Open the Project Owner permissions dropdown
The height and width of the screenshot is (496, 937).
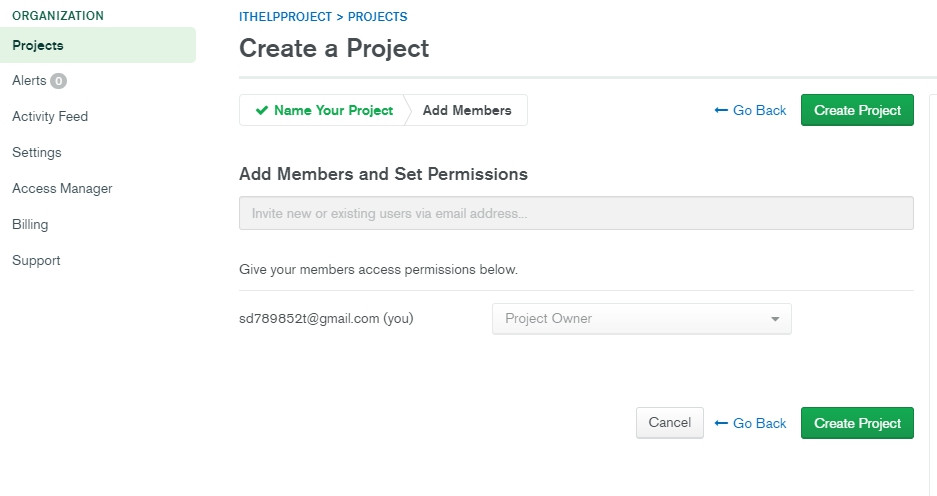(x=641, y=319)
